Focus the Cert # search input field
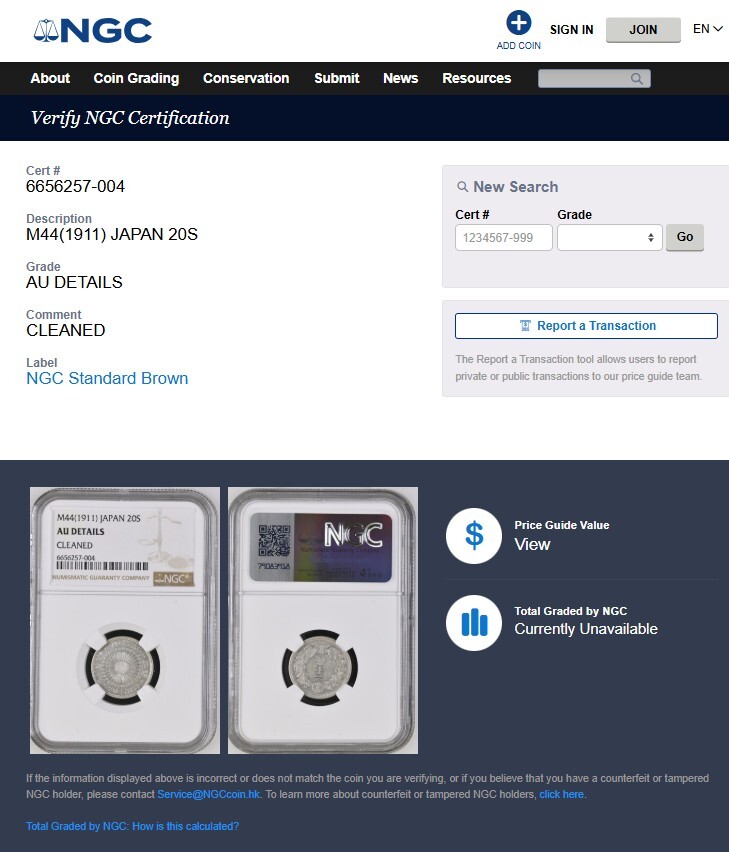Image resolution: width=729 pixels, height=852 pixels. tap(504, 237)
